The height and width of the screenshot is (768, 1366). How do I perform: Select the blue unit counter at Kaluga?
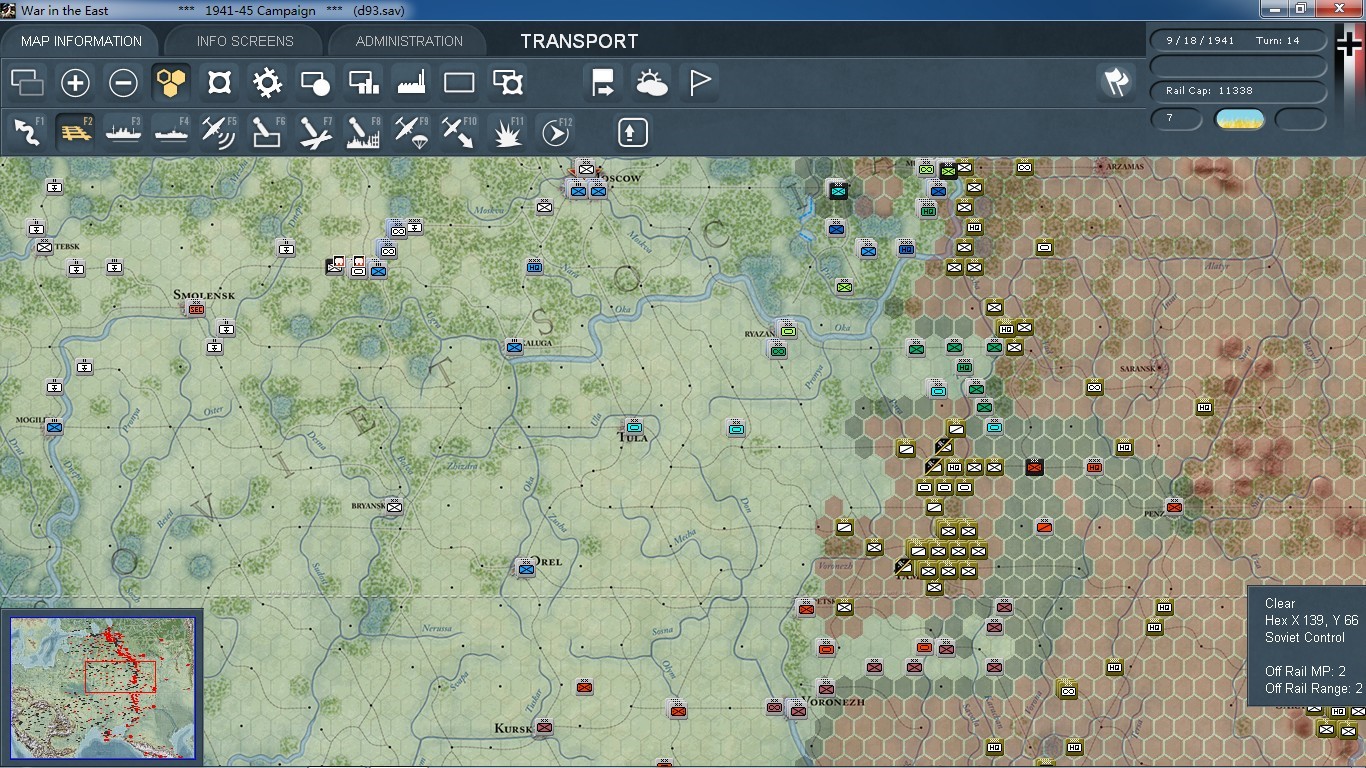tap(514, 347)
